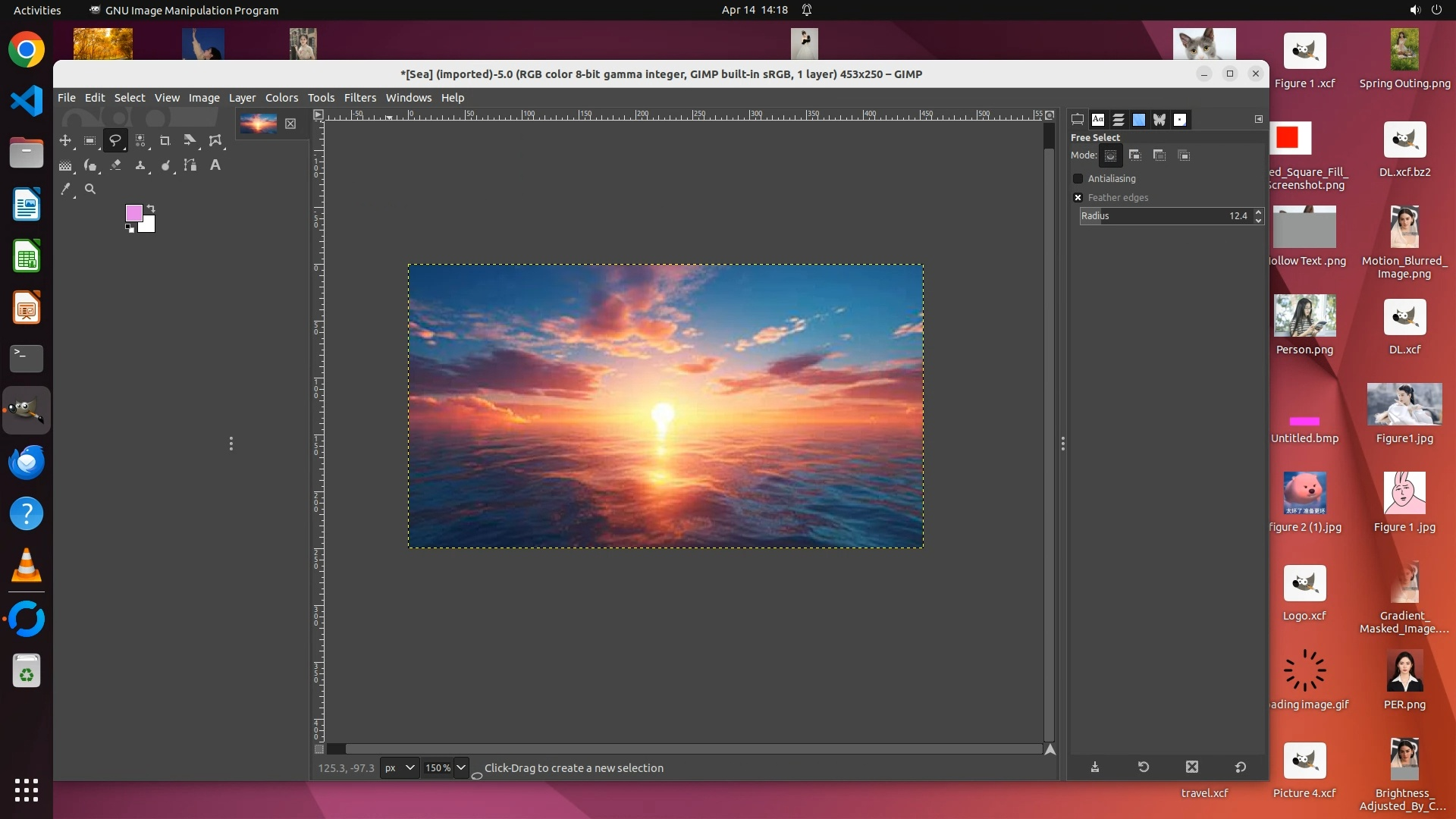The image size is (1456, 819).
Task: Select the Crop tool
Action: click(165, 140)
